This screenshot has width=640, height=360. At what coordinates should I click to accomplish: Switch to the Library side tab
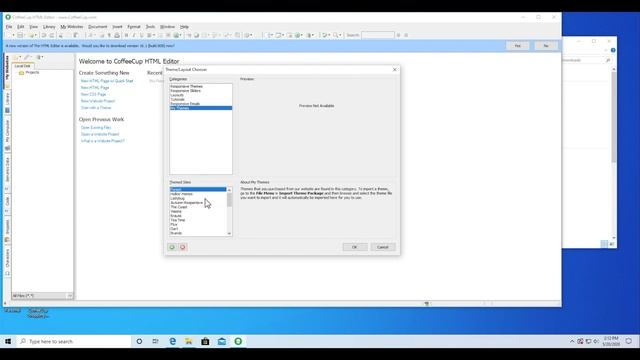pos(7,102)
